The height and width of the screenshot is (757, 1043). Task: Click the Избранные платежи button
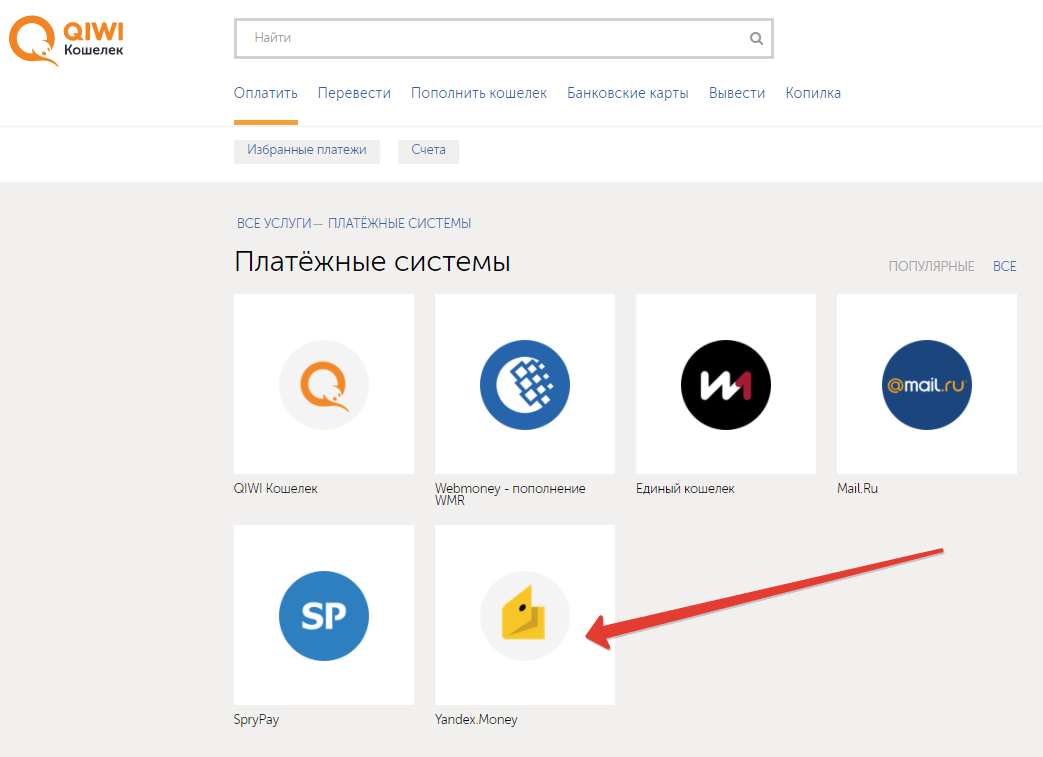coord(307,151)
